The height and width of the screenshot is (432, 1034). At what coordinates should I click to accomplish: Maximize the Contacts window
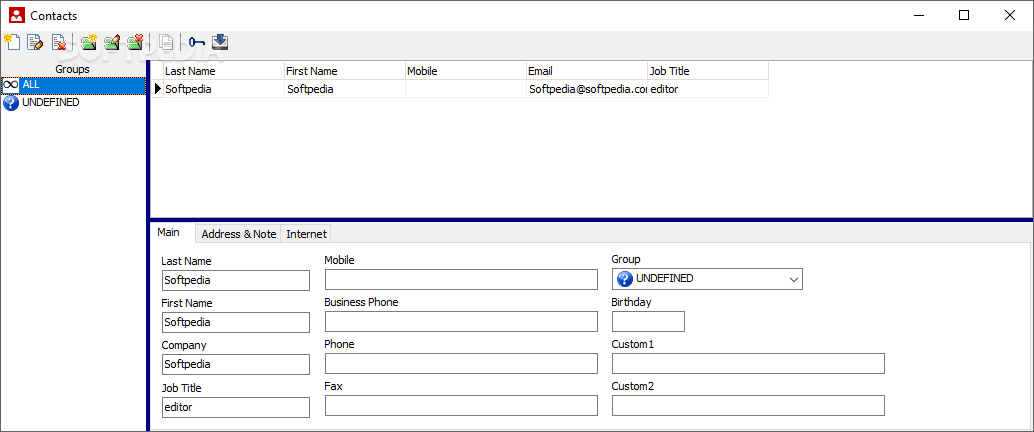pyautogui.click(x=964, y=15)
